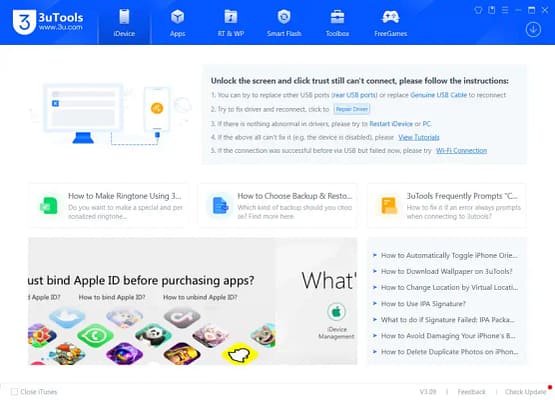Click Check Update in status bar

[525, 392]
